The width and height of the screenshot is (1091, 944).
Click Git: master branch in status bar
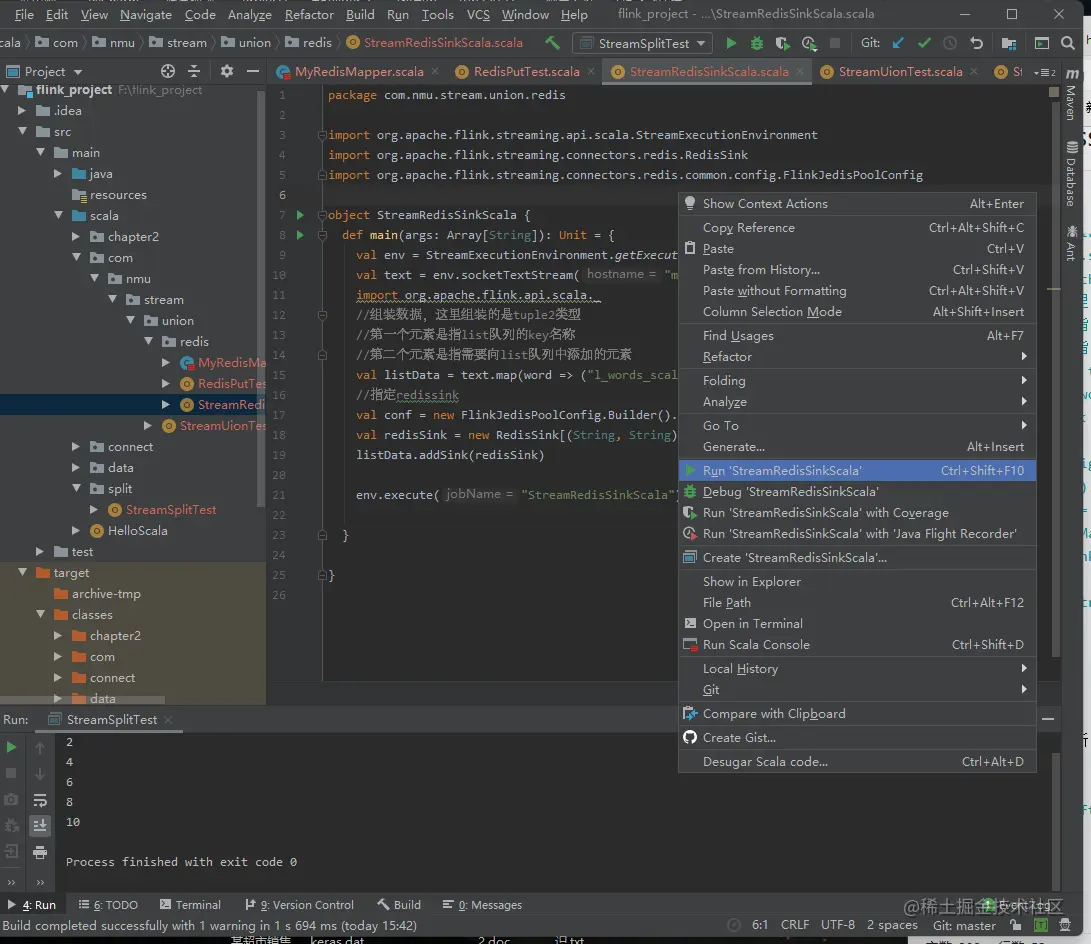964,925
